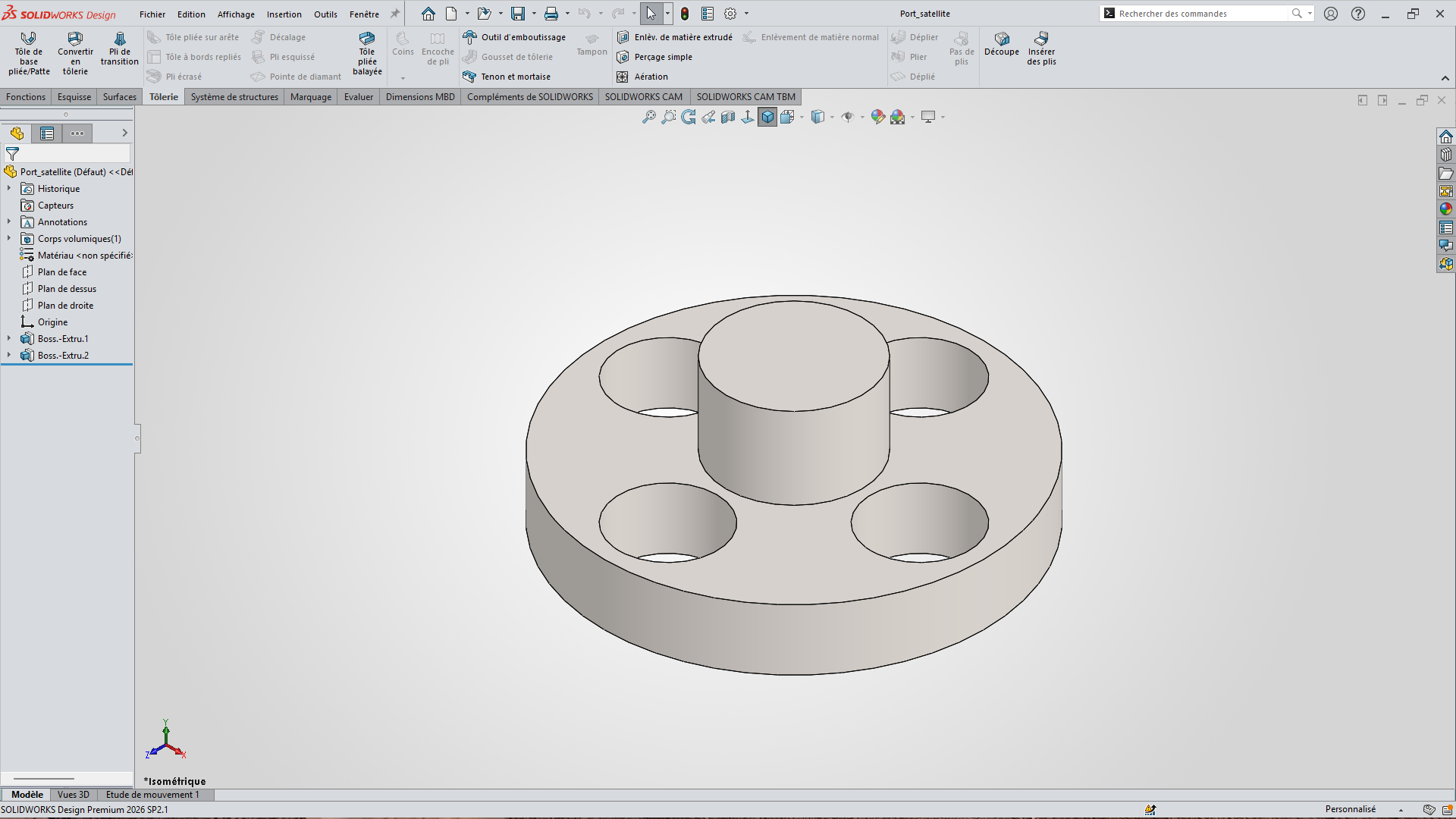This screenshot has height=819, width=1456.
Task: Click the Zoom to fit magnifier icon
Action: (x=649, y=117)
